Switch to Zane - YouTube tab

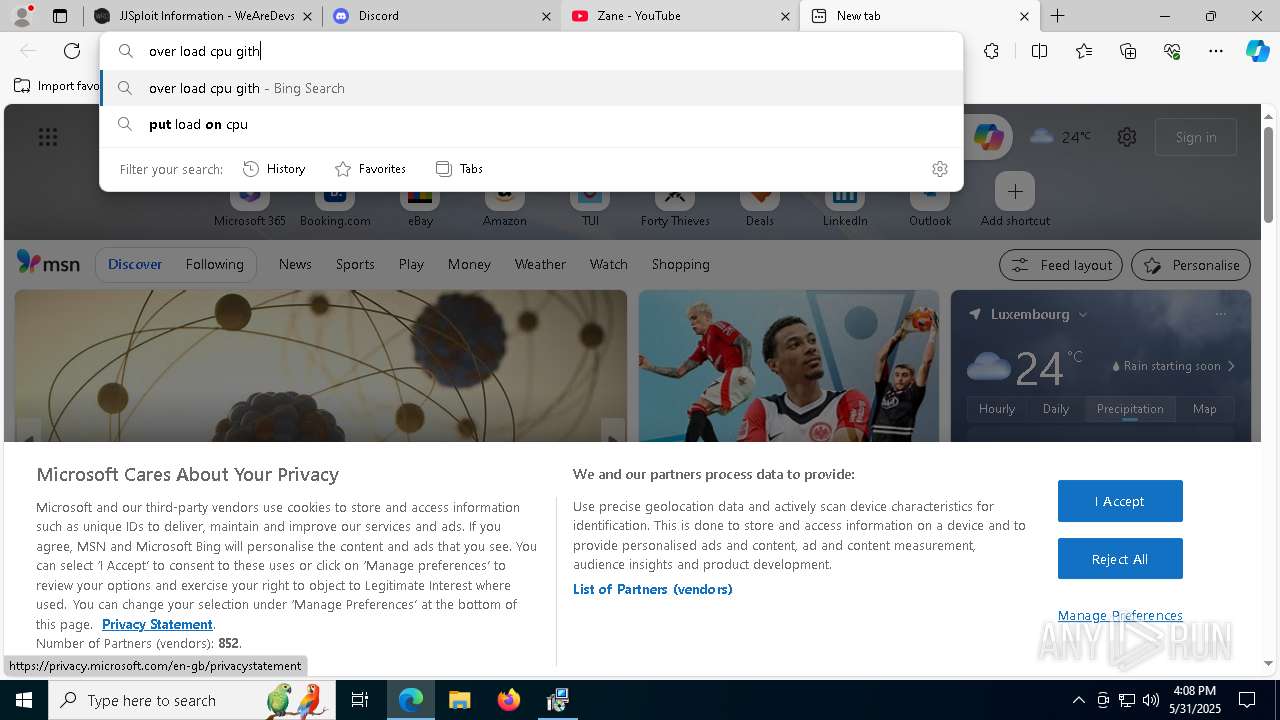[680, 16]
